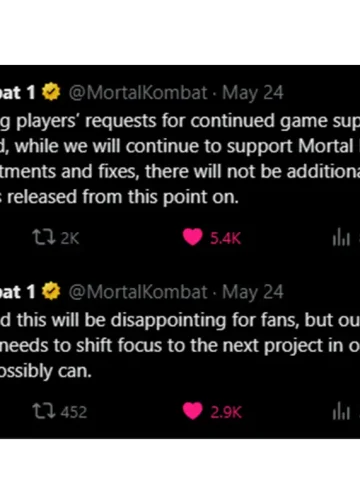The image size is (360, 504).
Task: Select the account display name on the second tweet
Action: (17, 292)
